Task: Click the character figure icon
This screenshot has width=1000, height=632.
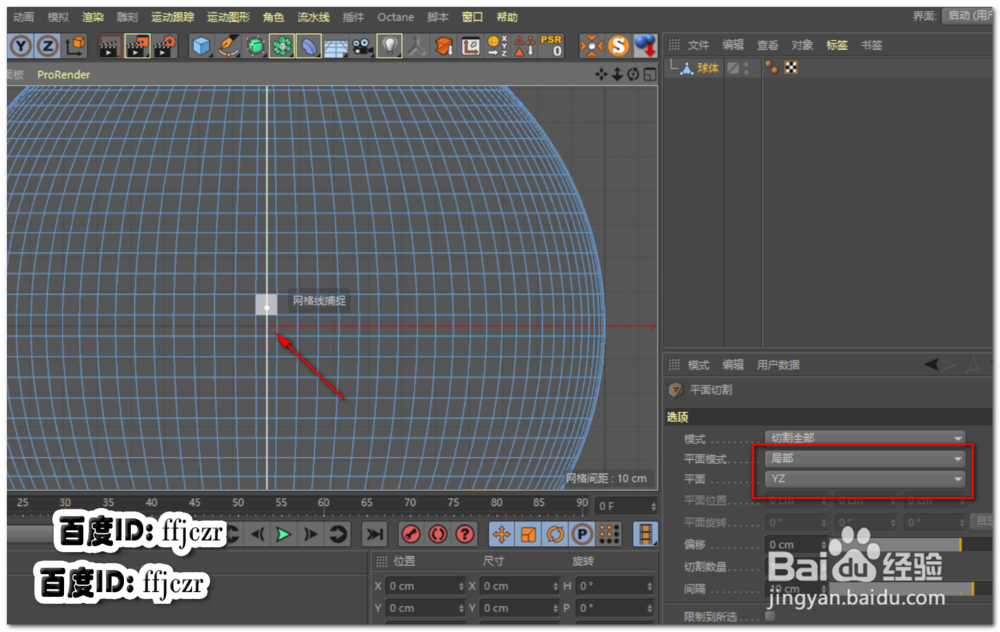Action: point(417,46)
